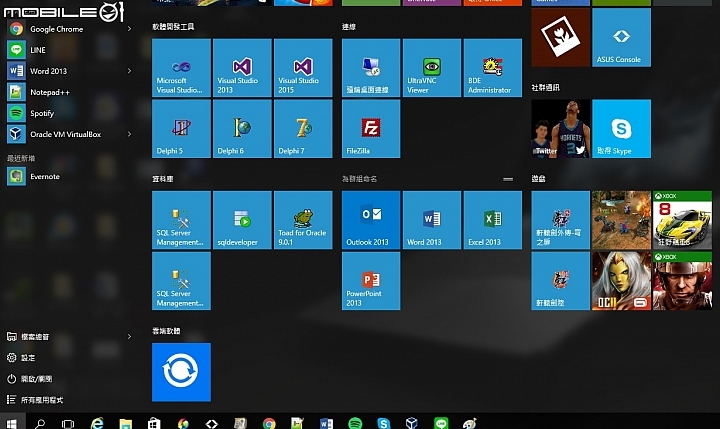The width and height of the screenshot is (720, 429).
Task: Open VirtualBox from the taskbar
Action: point(412,423)
